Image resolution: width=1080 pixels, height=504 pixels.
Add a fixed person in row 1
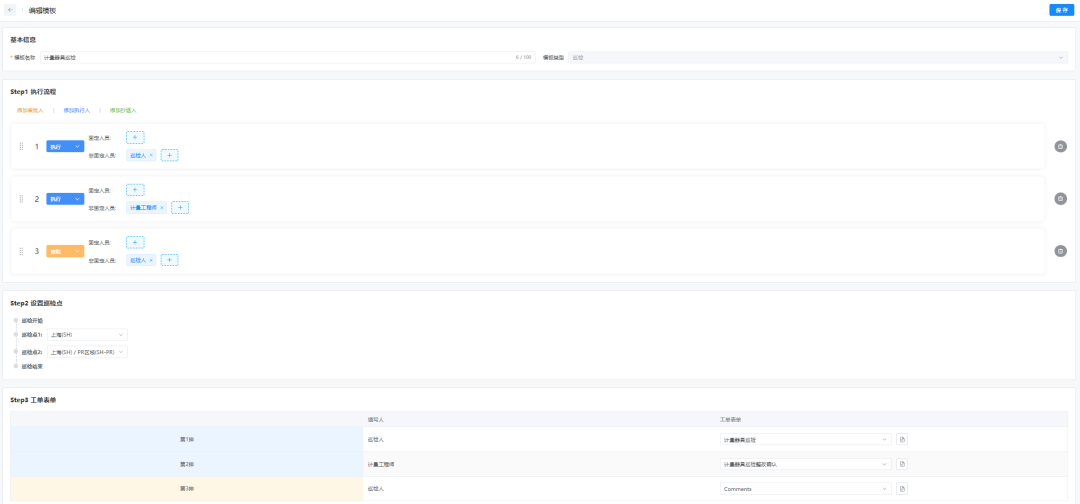[x=135, y=138]
